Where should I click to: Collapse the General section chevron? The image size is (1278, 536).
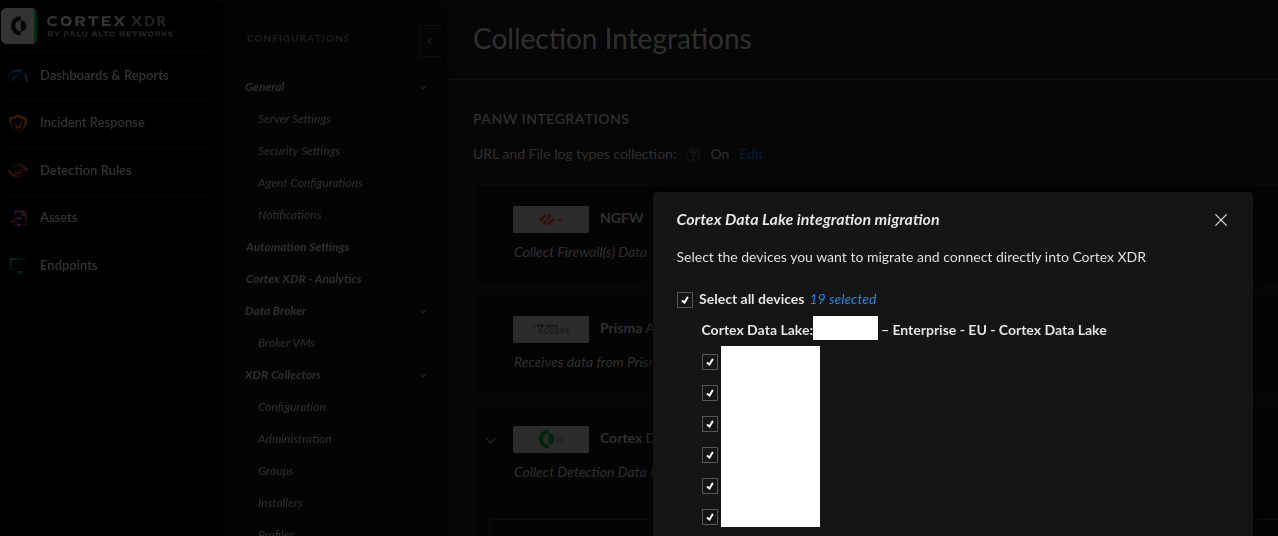(423, 88)
